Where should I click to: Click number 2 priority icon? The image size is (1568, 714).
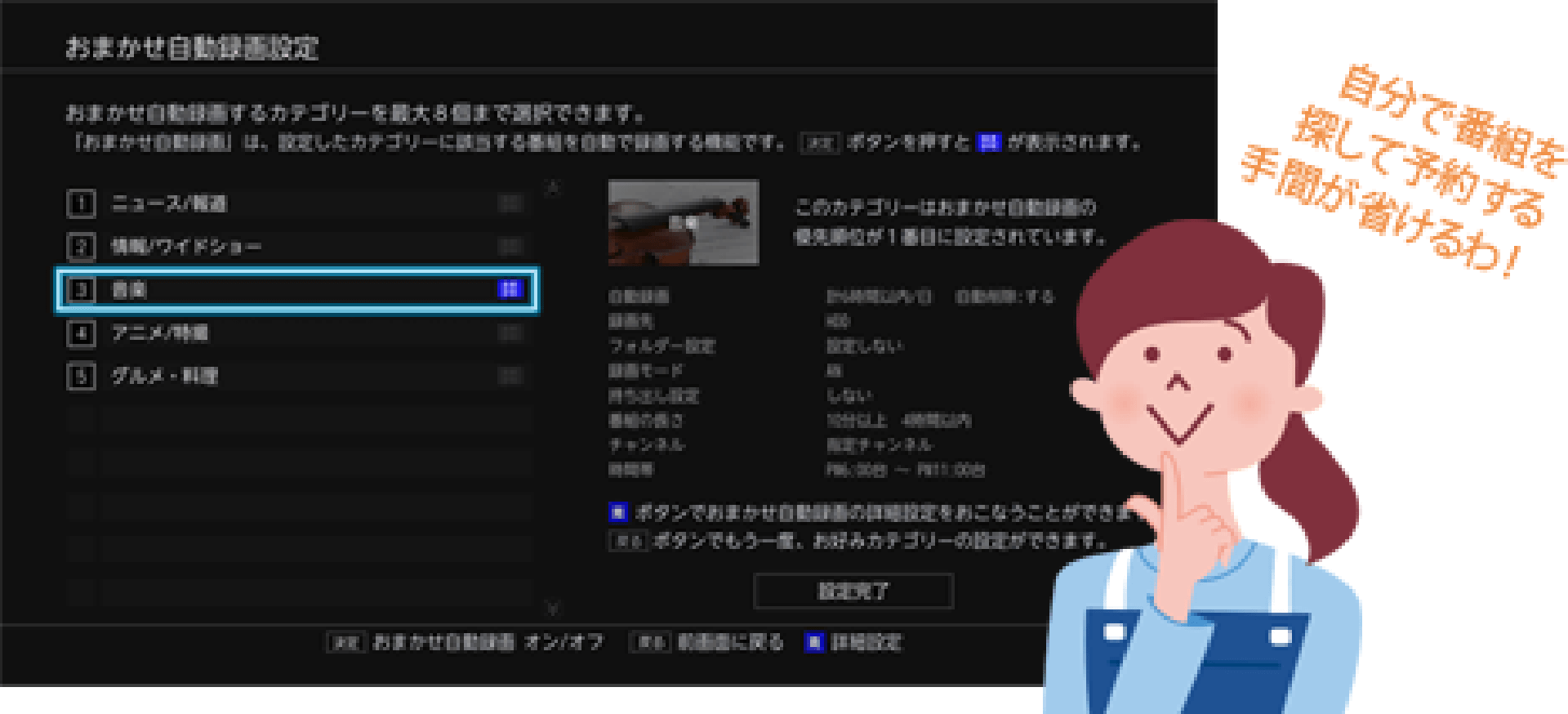click(81, 246)
